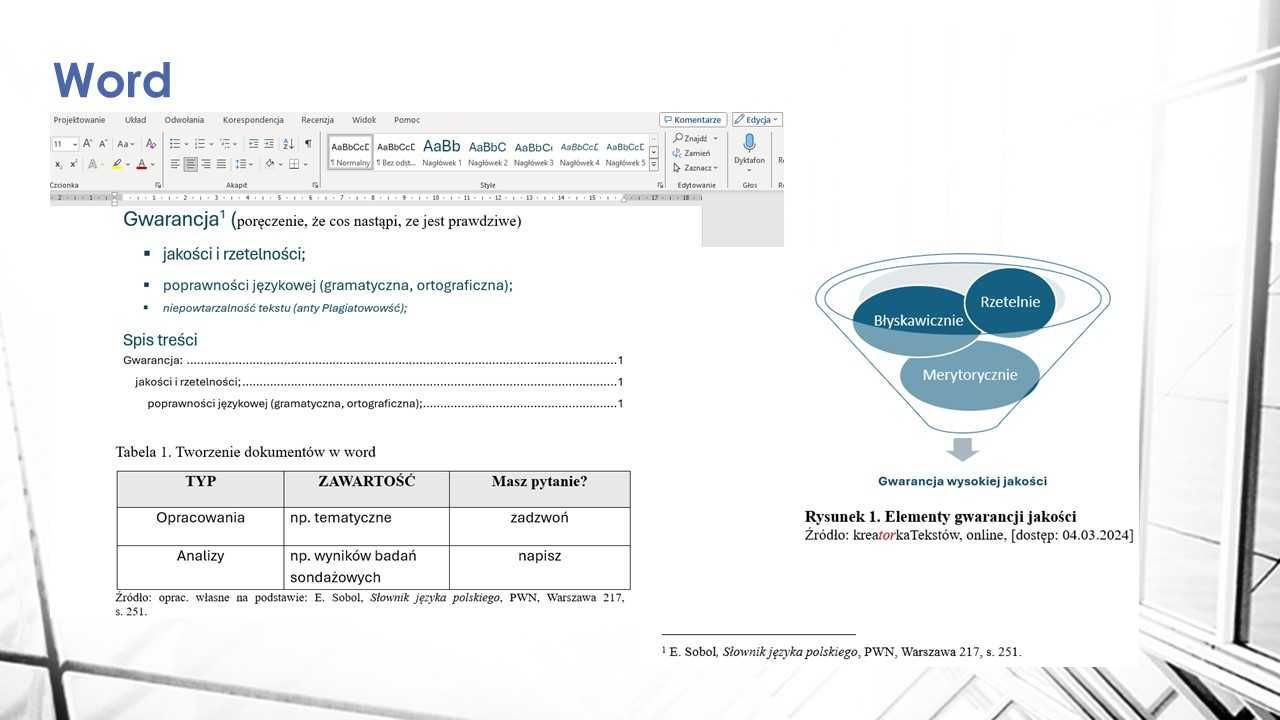1280x720 pixels.
Task: Open the Widok tab
Action: (x=364, y=120)
